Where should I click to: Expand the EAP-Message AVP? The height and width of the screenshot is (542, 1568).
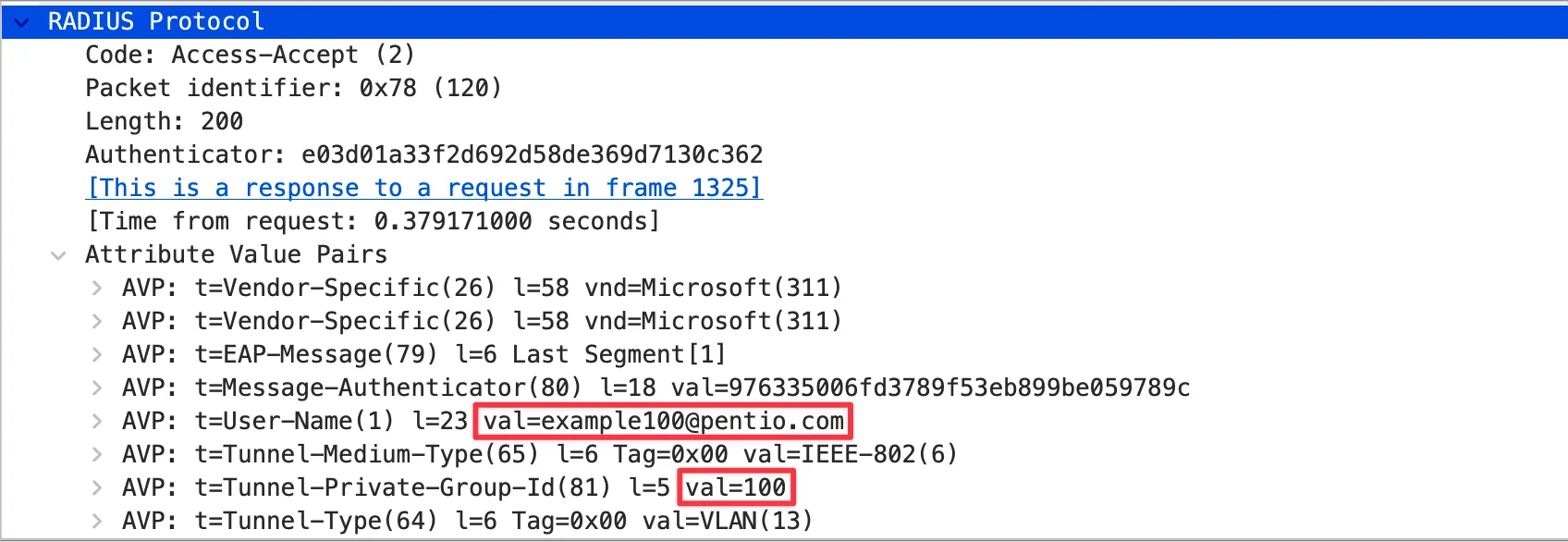(96, 355)
